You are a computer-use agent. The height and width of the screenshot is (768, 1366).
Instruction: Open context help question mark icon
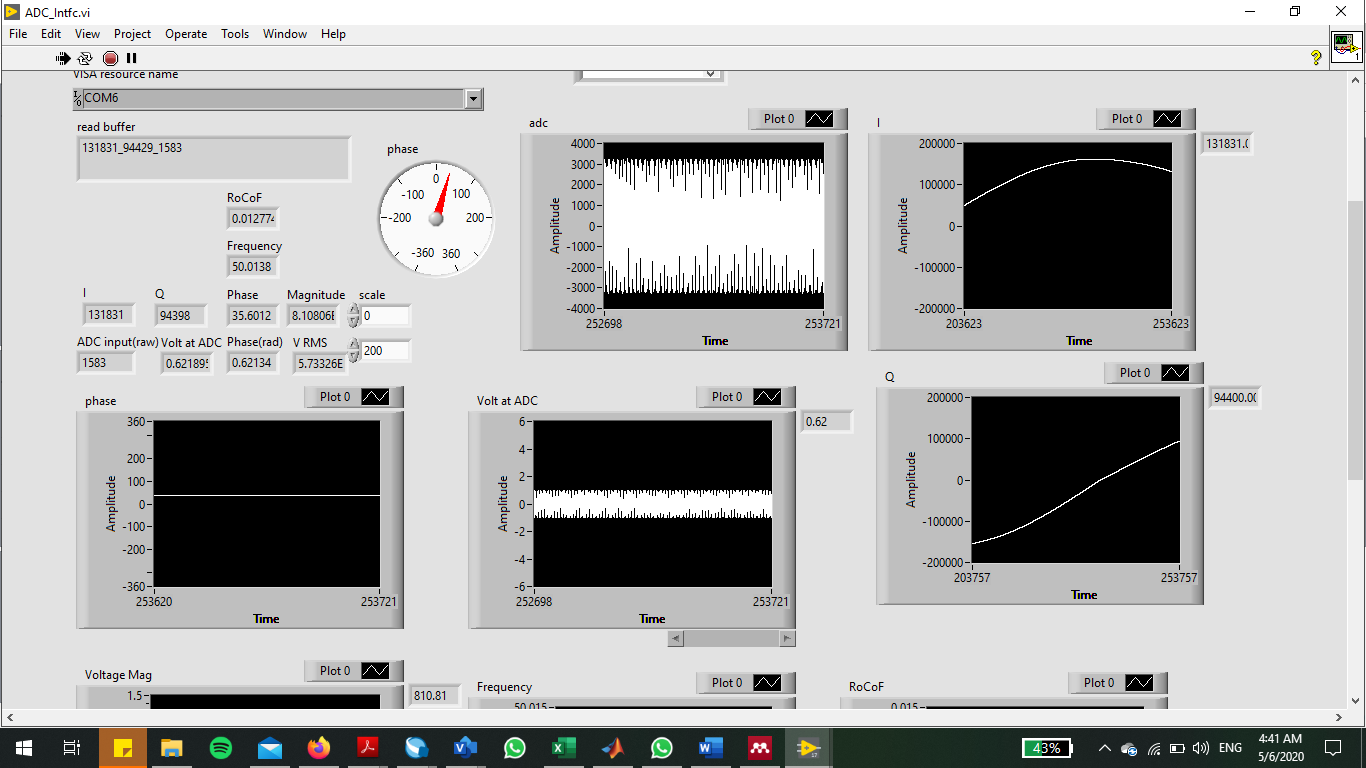[1316, 58]
